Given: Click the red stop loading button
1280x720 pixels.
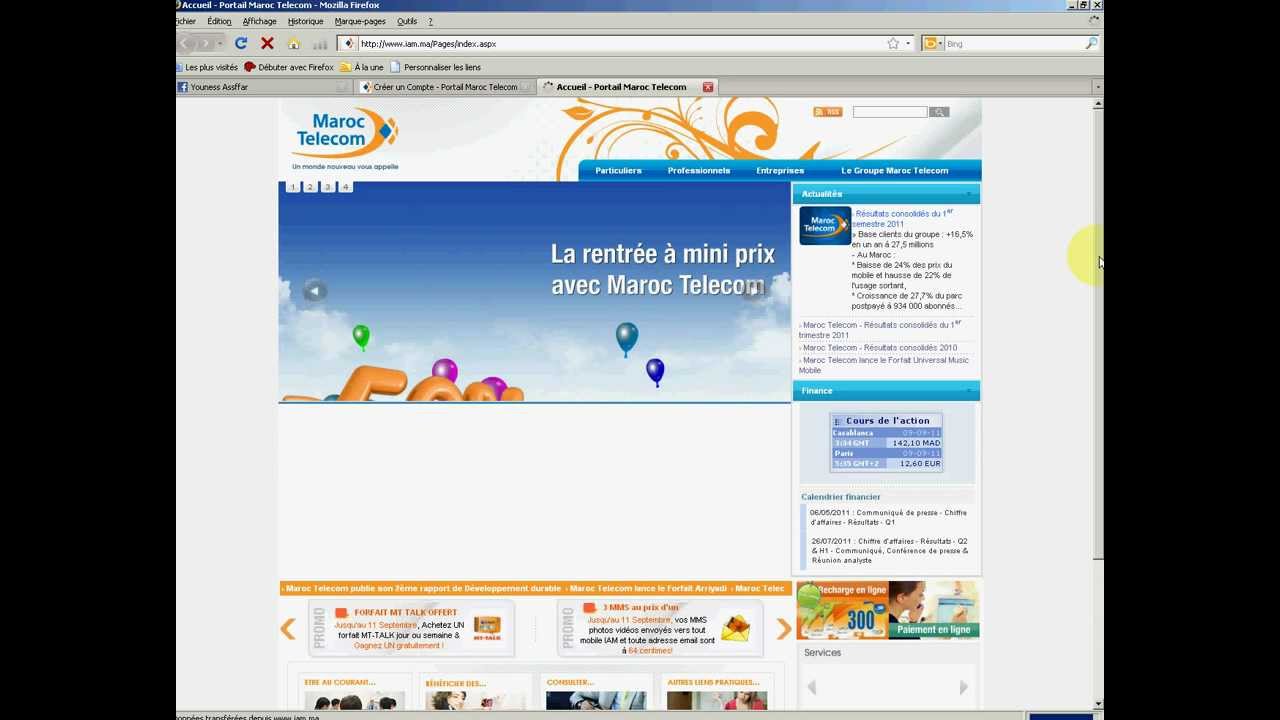Looking at the screenshot, I should pos(267,43).
